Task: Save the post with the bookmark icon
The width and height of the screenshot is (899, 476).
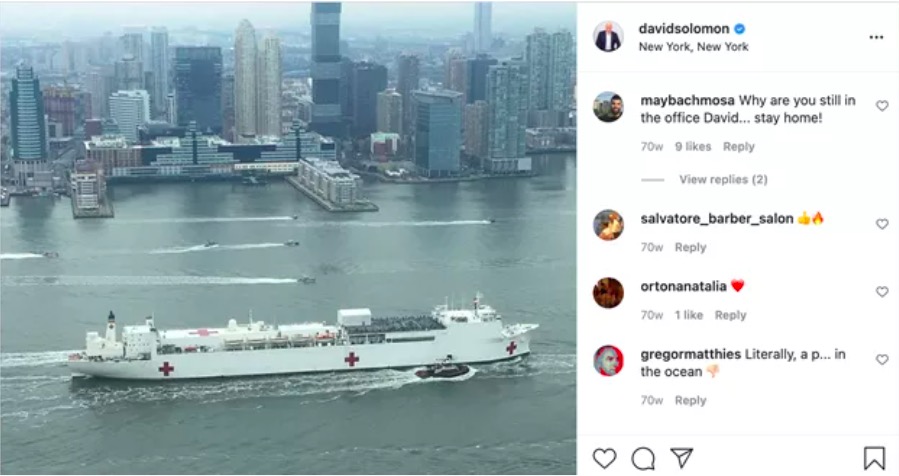Action: pyautogui.click(x=874, y=458)
